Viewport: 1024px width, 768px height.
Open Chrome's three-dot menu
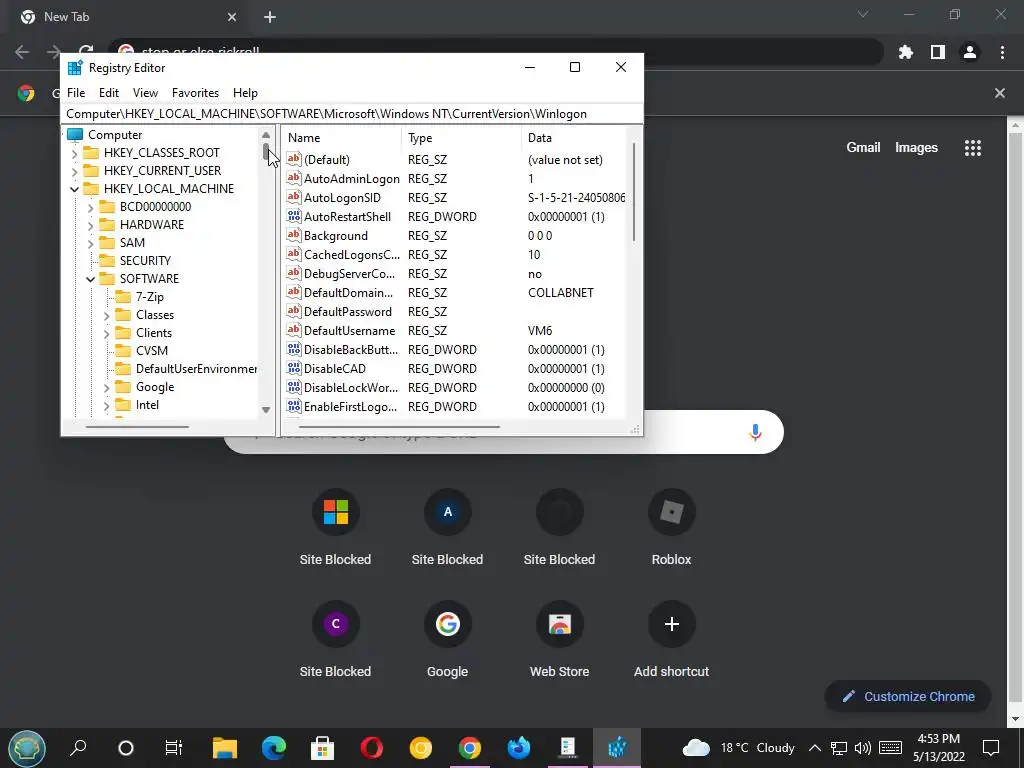tap(1002, 52)
